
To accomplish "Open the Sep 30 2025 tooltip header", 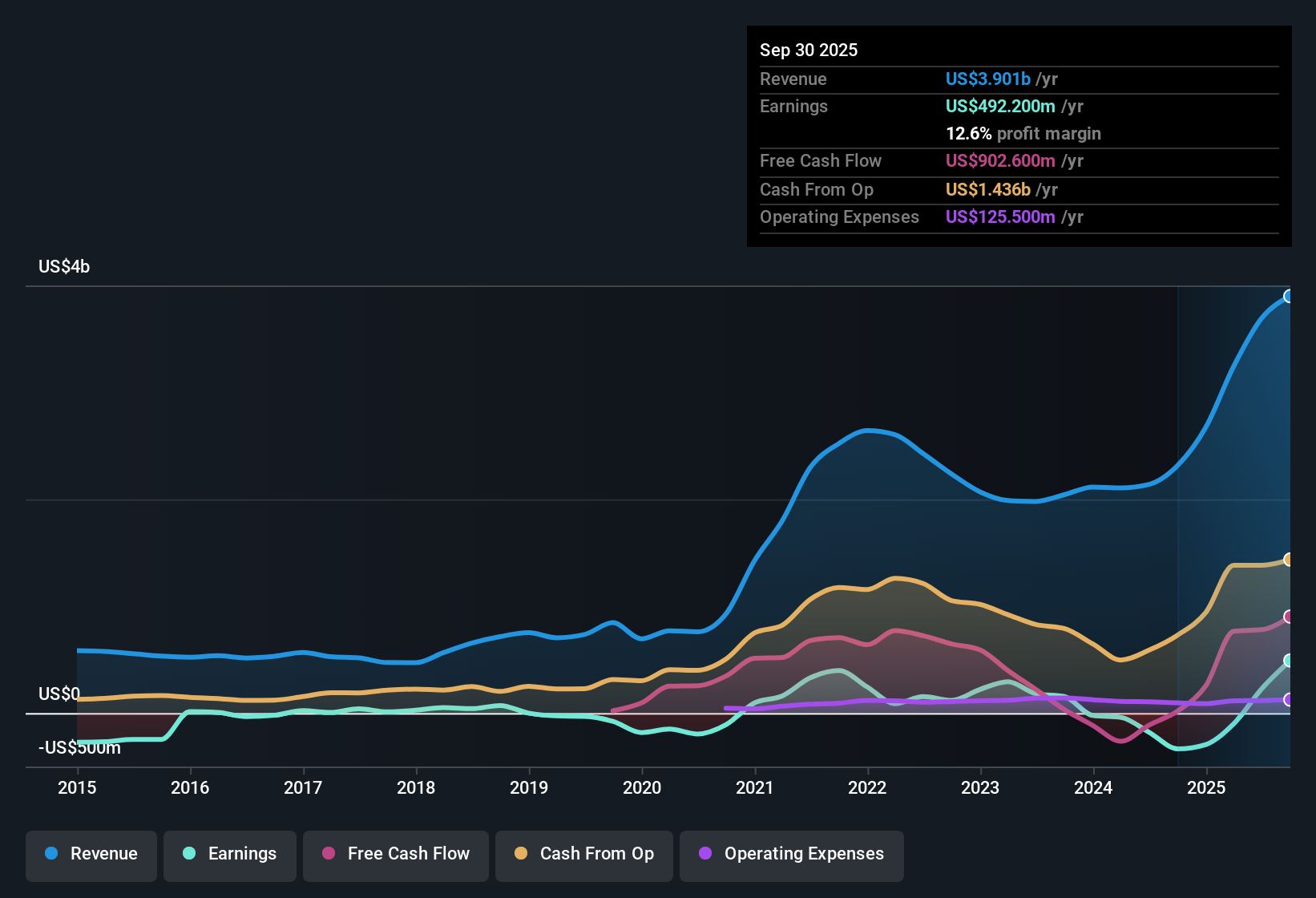I will point(809,50).
